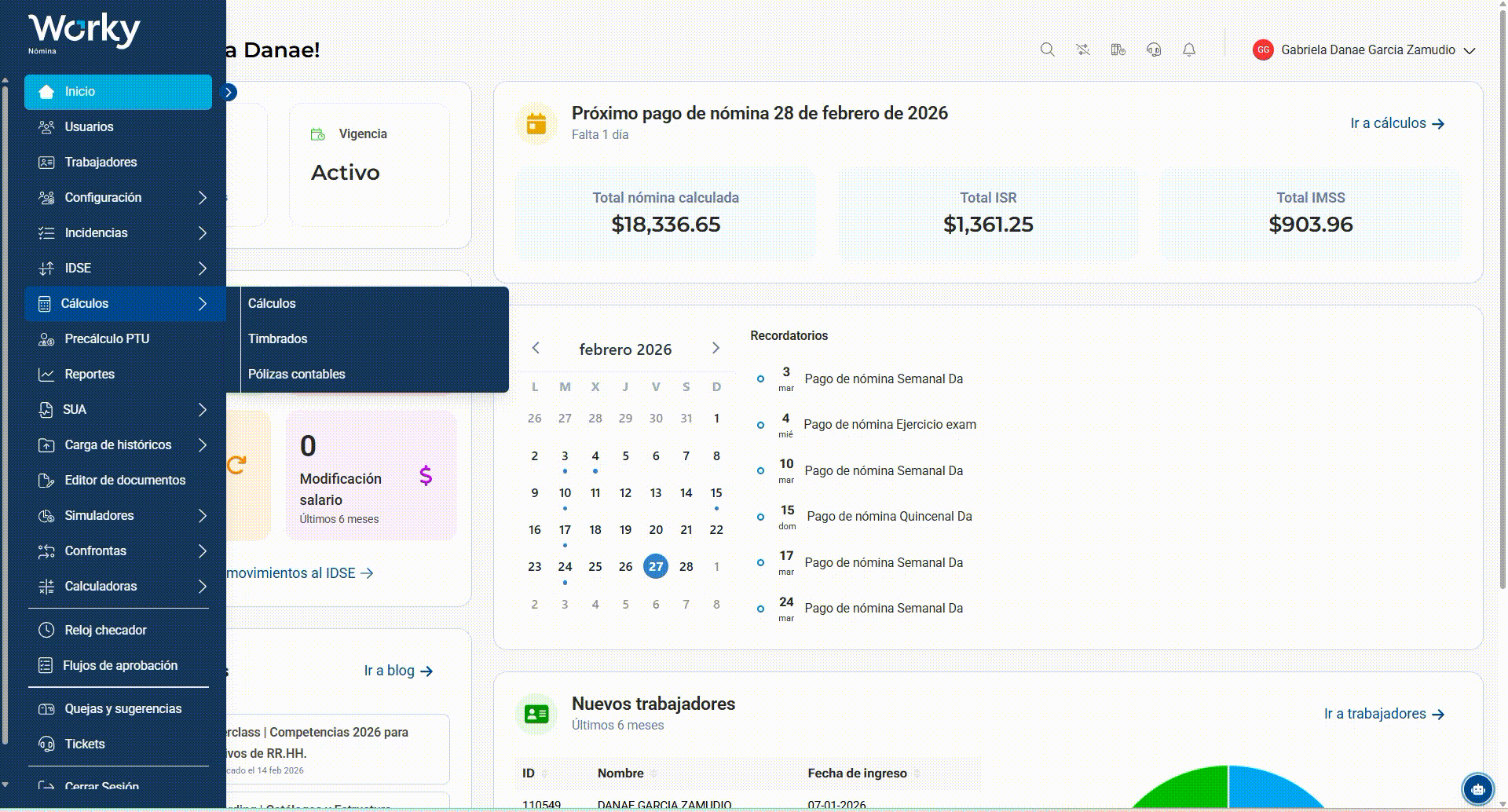Open the notifications bell icon

pos(1189,49)
